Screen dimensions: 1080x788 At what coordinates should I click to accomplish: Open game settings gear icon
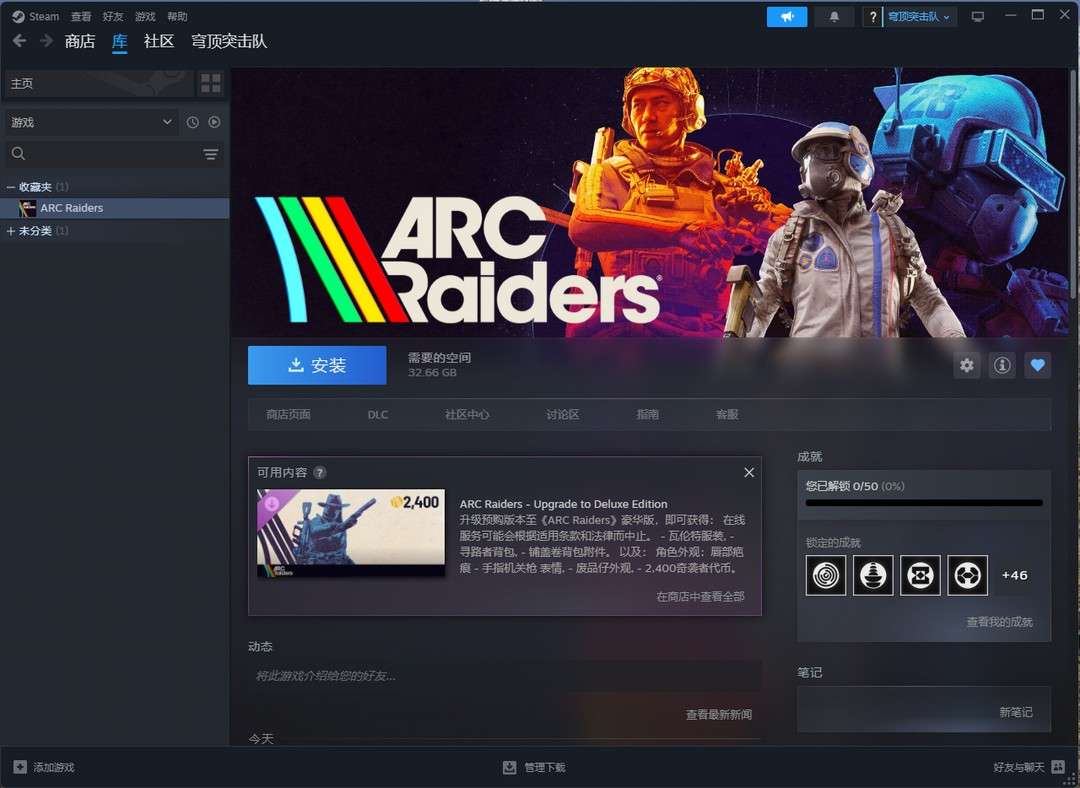click(966, 366)
